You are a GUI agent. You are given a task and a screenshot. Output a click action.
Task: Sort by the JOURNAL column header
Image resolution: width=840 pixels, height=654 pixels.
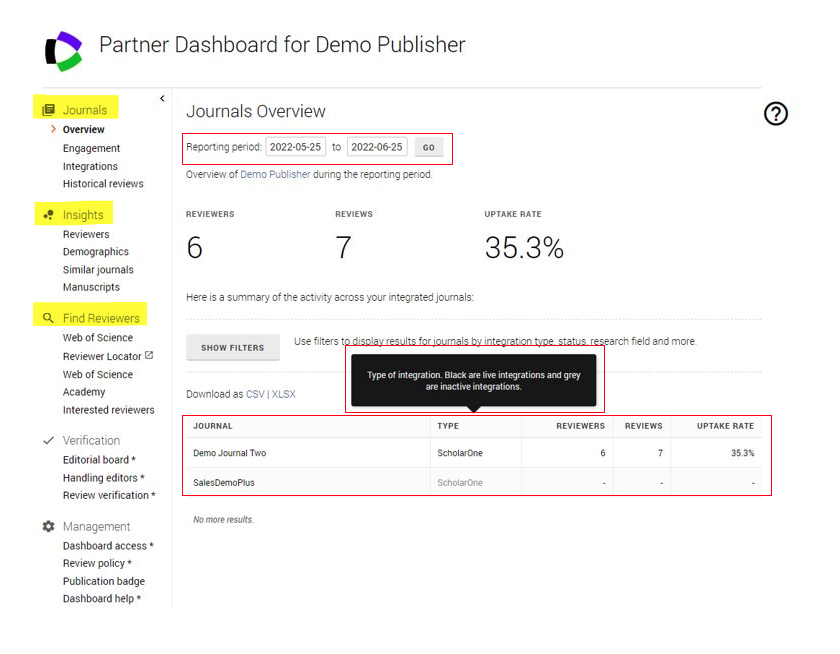click(213, 426)
